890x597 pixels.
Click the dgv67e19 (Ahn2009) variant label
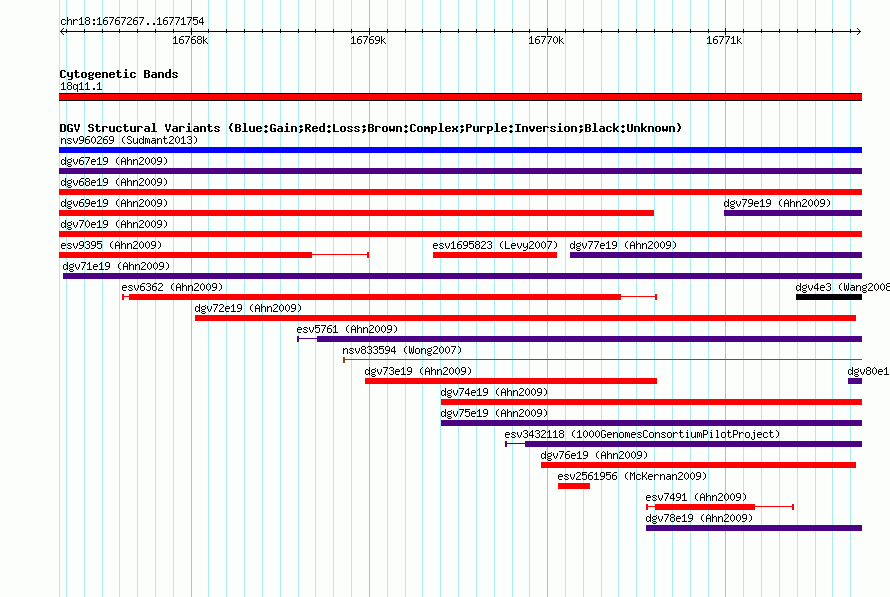(114, 161)
